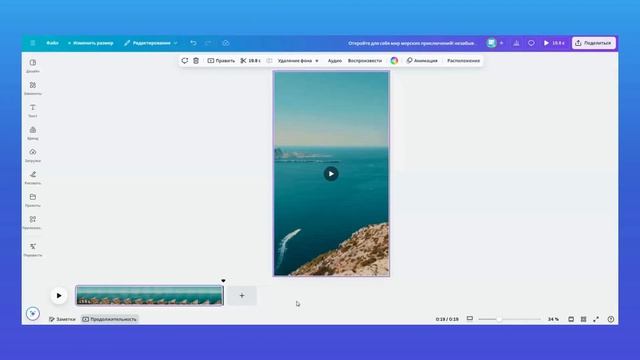Open the translate sidebar tool
This screenshot has height=360, width=640.
coord(33,249)
